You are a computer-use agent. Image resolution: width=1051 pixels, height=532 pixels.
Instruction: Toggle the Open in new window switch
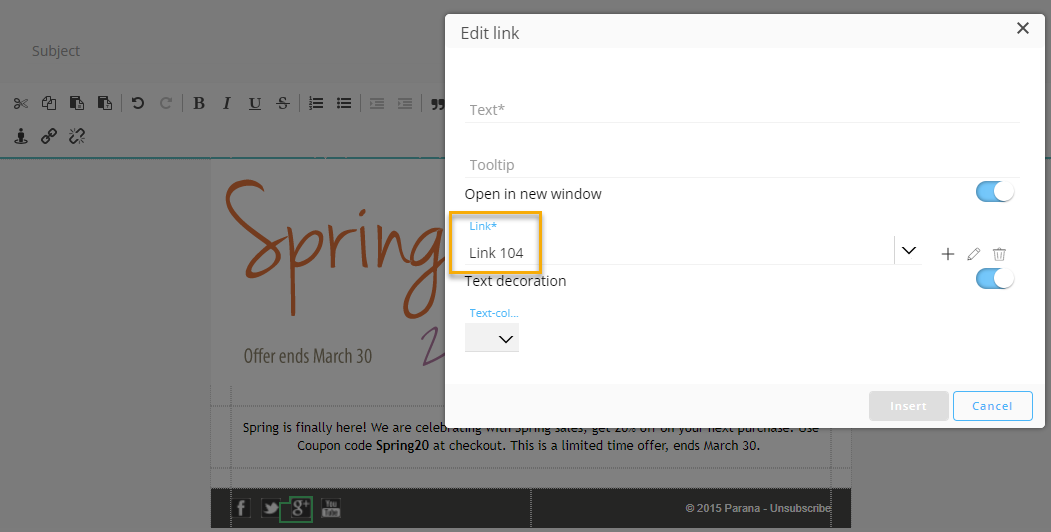pos(994,192)
